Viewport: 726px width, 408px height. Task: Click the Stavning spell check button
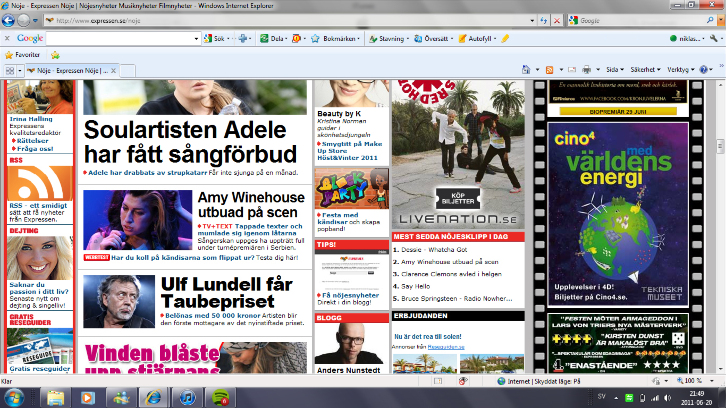(387, 38)
